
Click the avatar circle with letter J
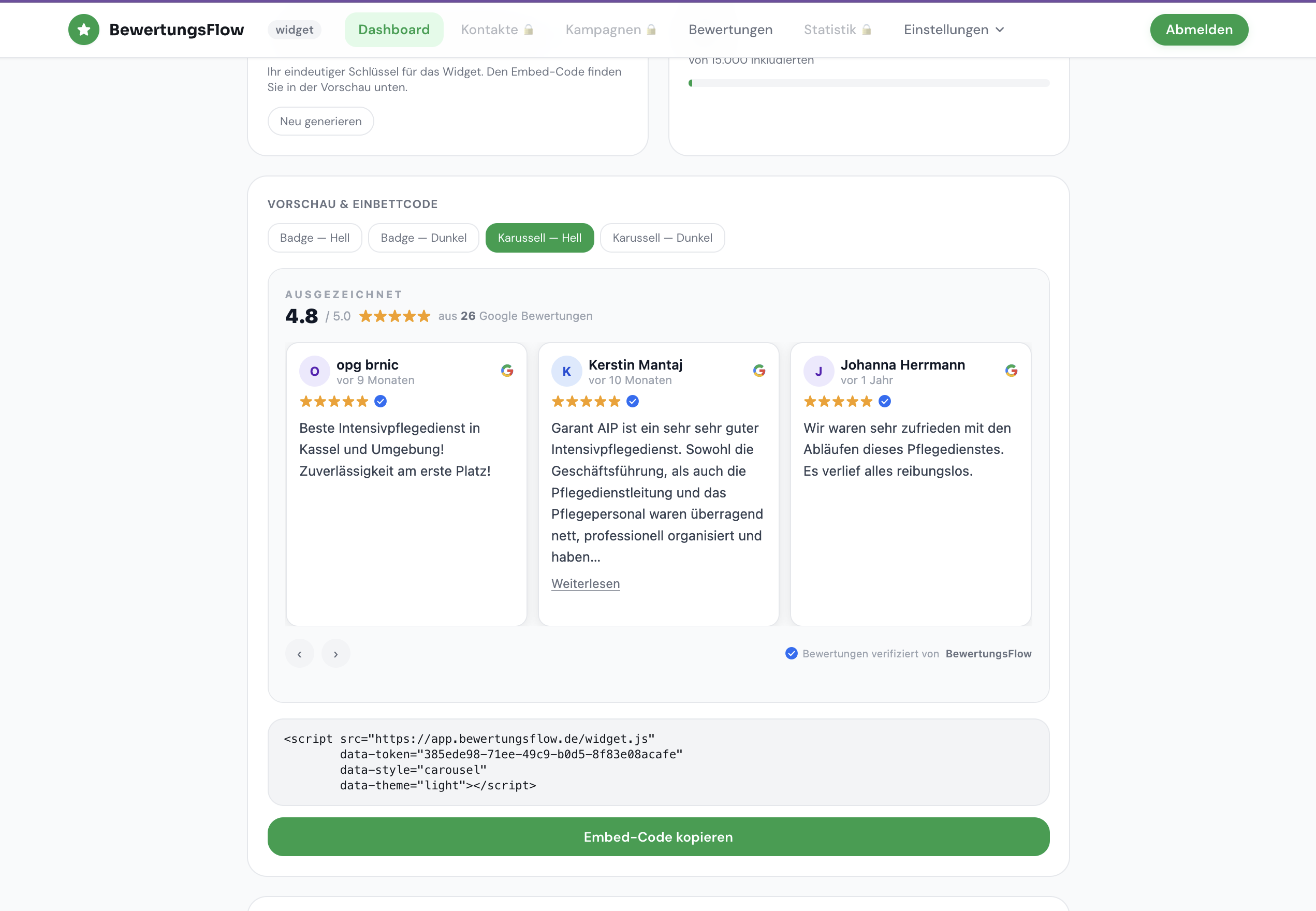click(x=818, y=372)
